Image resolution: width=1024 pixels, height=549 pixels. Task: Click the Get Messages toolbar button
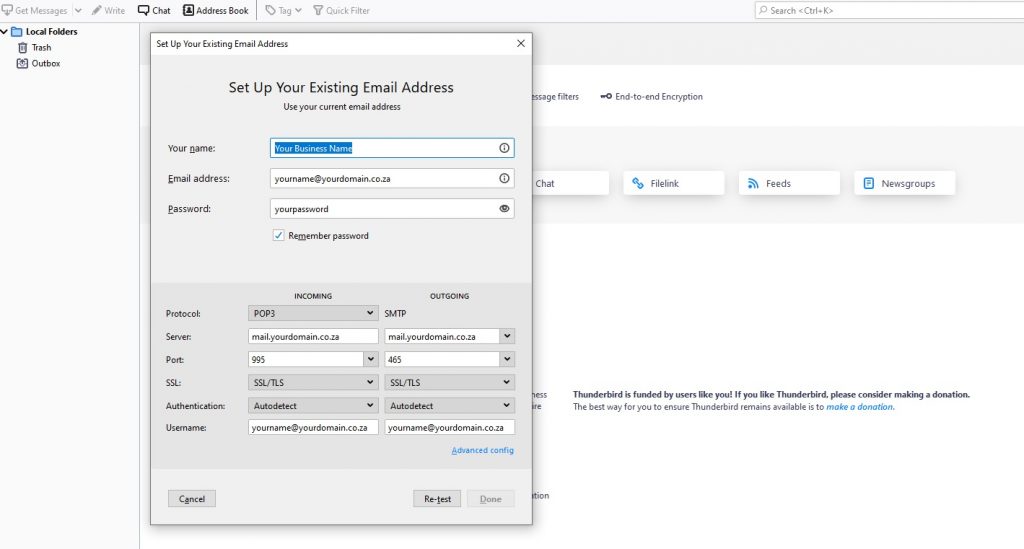[x=35, y=10]
